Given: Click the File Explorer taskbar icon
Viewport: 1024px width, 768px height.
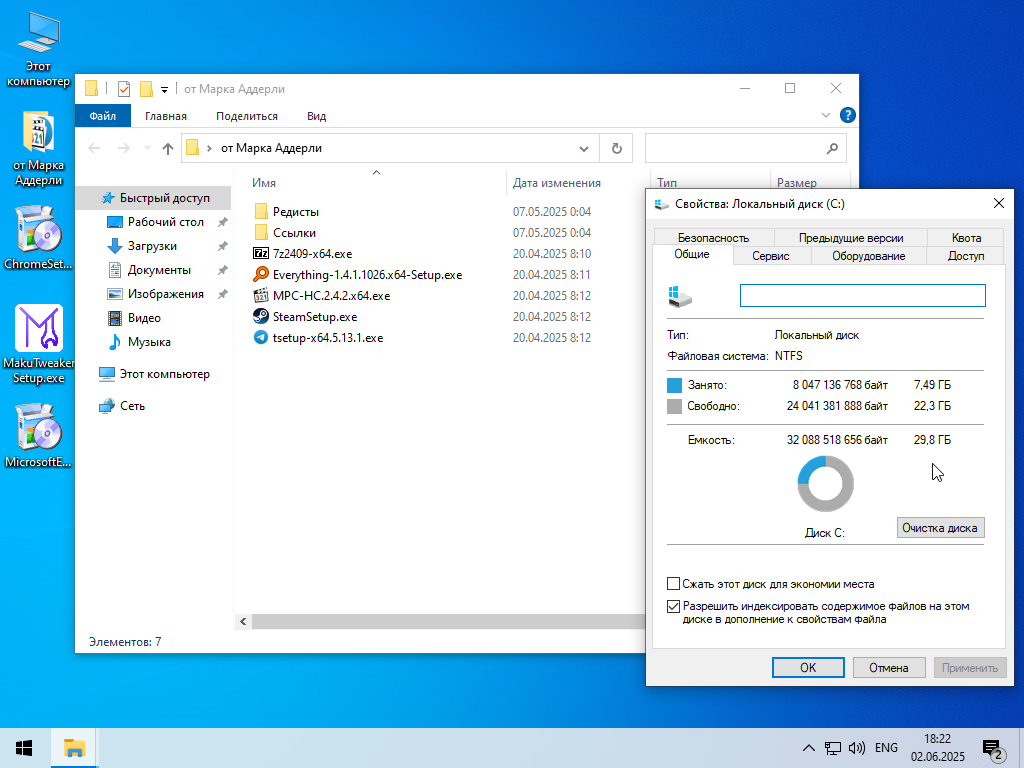Looking at the screenshot, I should point(74,748).
